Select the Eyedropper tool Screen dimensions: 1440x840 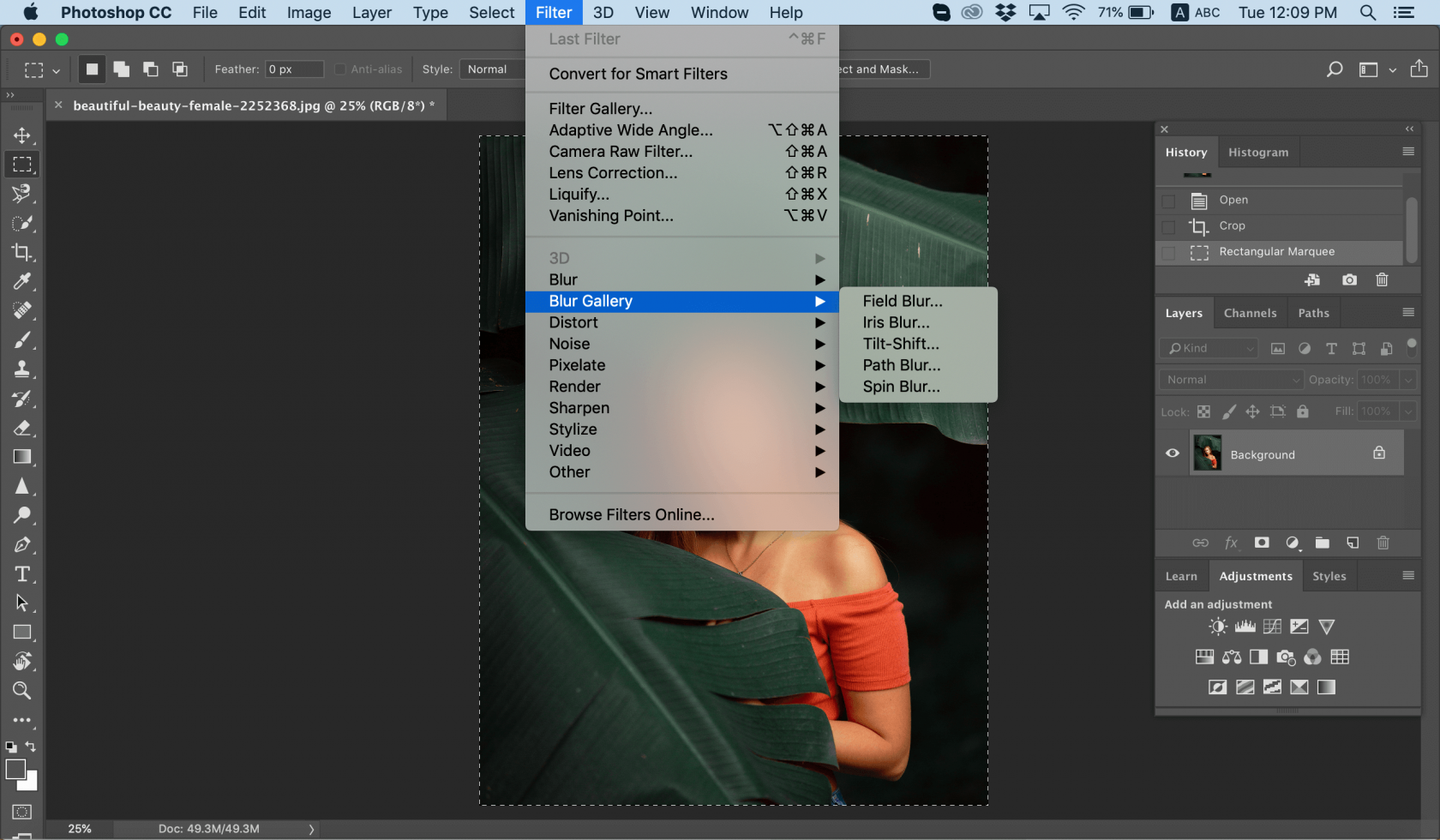[x=22, y=281]
